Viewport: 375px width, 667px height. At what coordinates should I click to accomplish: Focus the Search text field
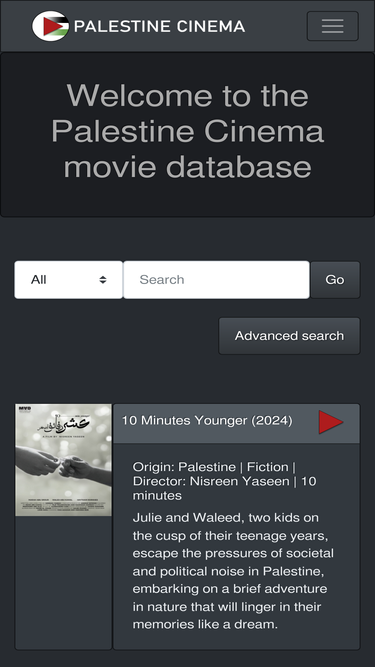coord(216,280)
